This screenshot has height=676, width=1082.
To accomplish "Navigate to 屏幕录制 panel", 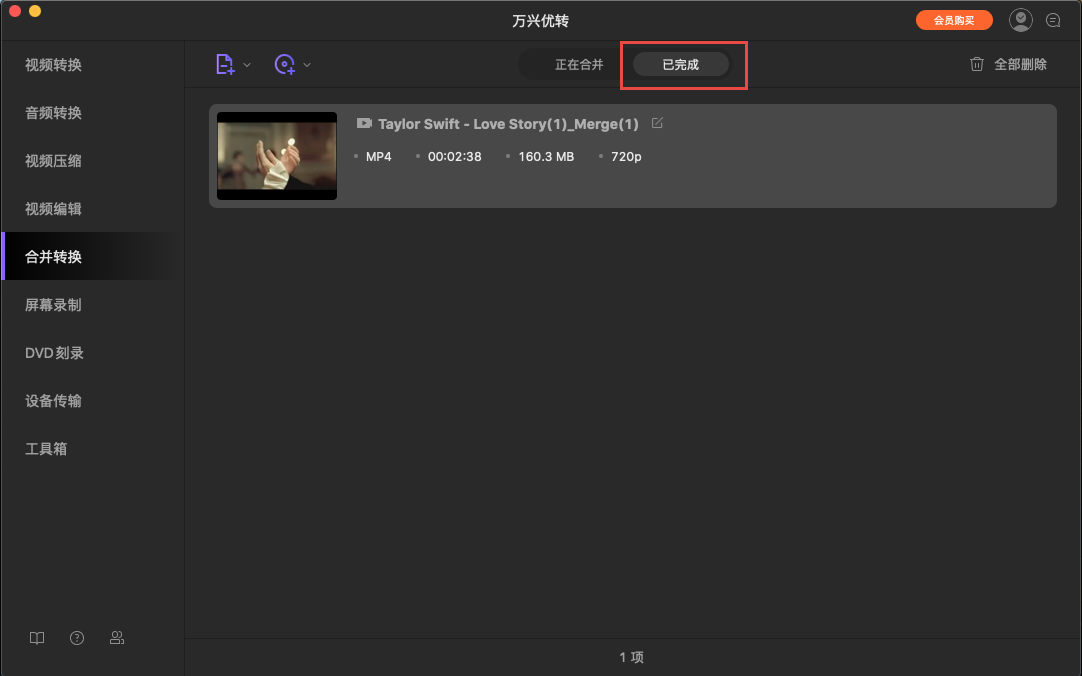I will tap(53, 305).
